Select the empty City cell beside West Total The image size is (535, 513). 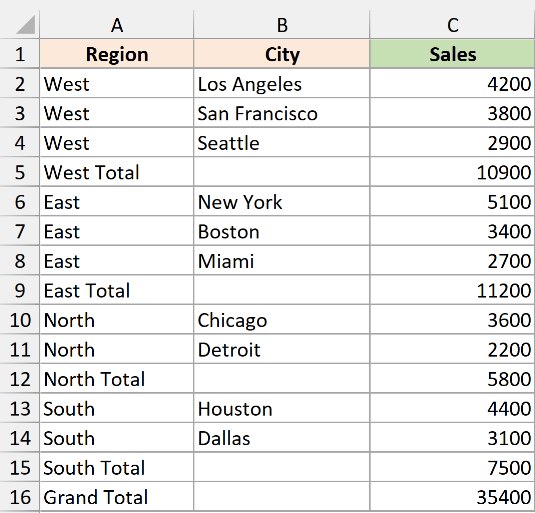[x=282, y=172]
